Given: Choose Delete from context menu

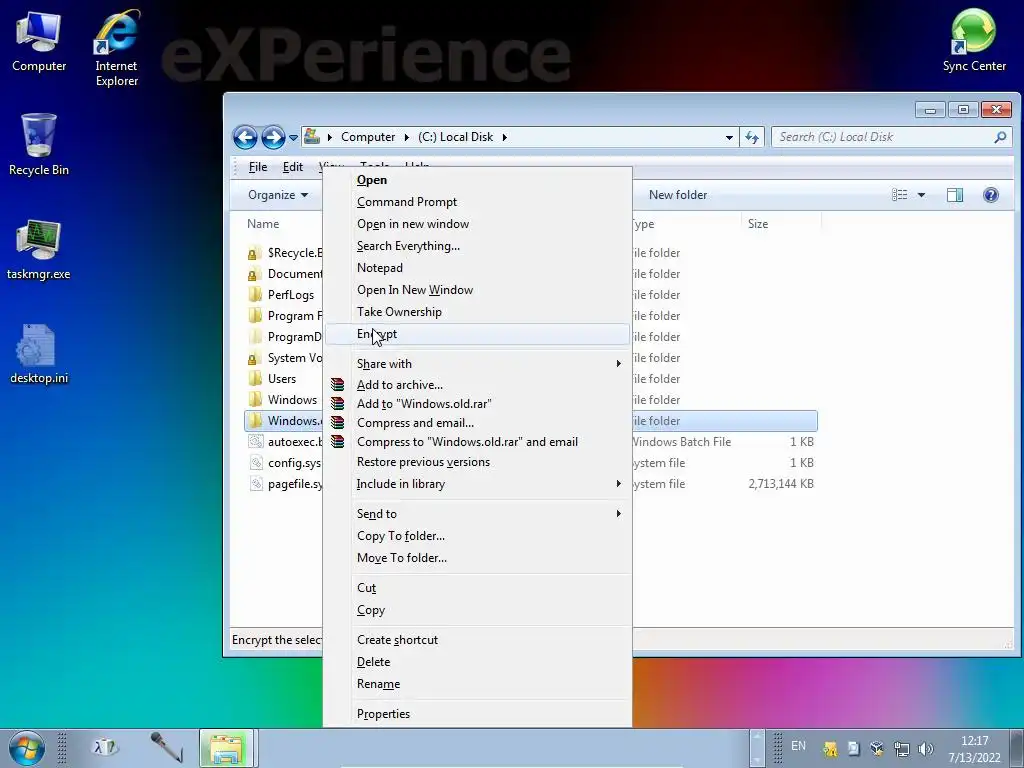Looking at the screenshot, I should (477, 662).
